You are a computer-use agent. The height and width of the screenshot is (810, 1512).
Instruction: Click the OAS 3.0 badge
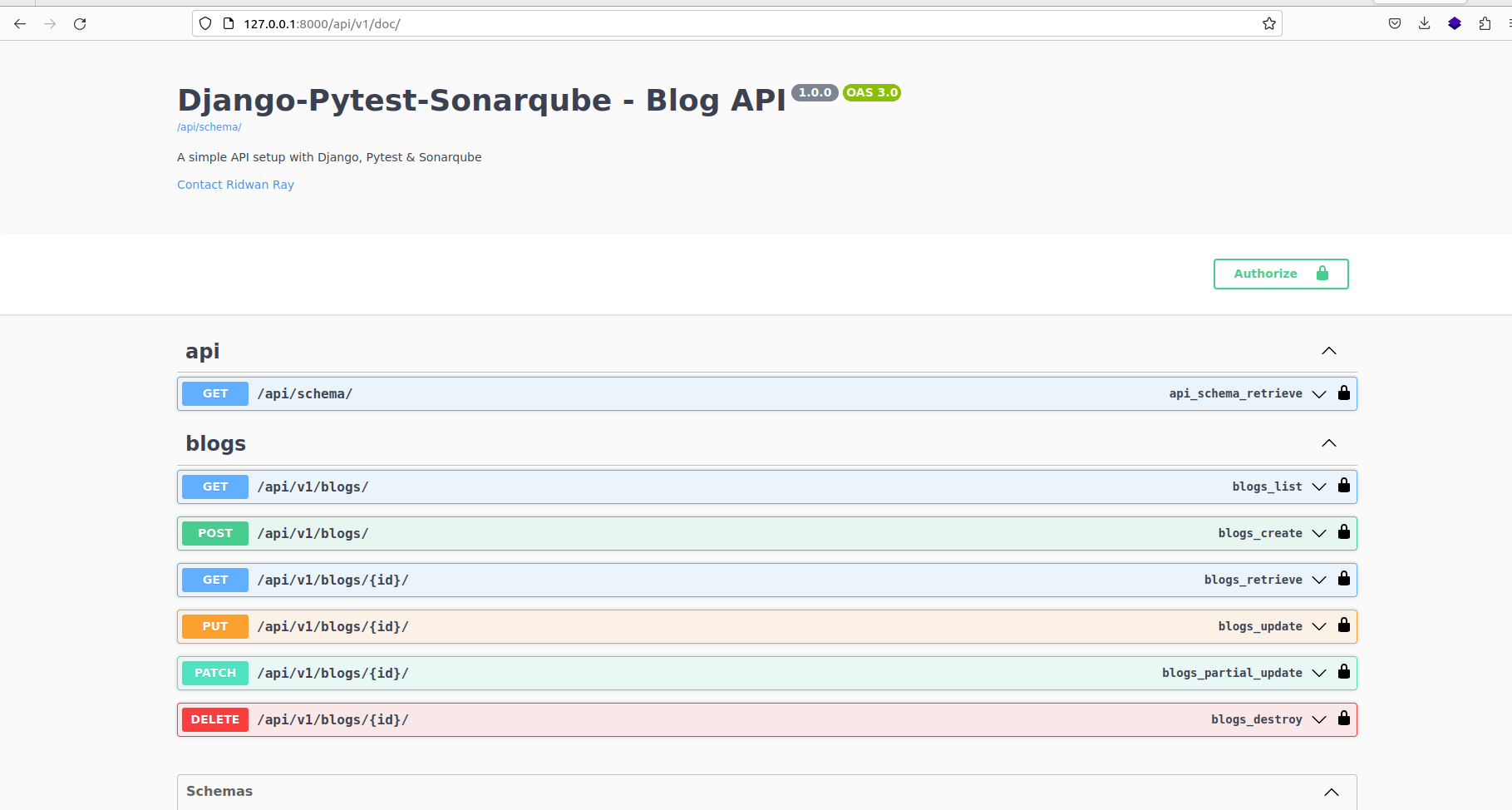point(872,92)
